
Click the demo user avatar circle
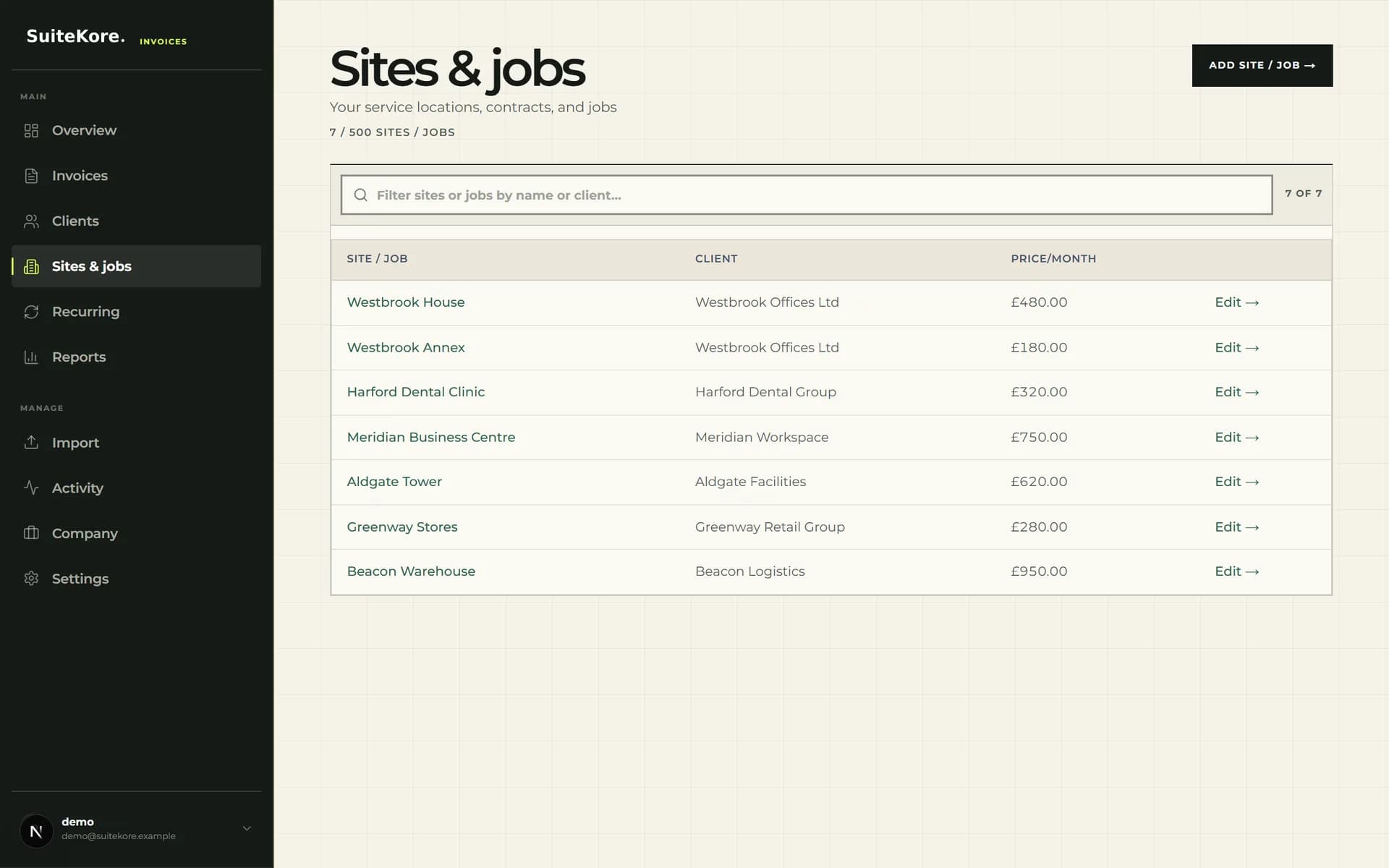tap(36, 830)
